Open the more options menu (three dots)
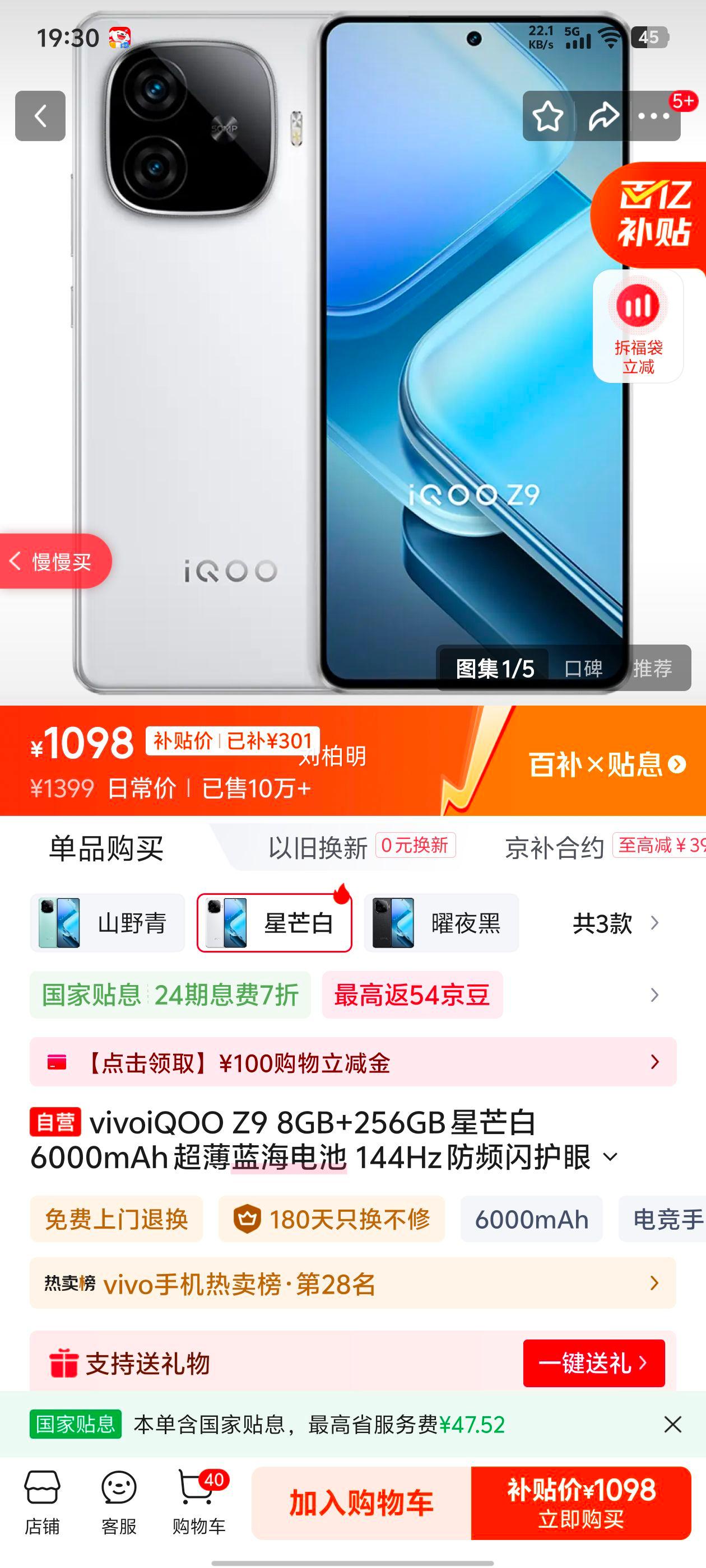 (x=654, y=116)
